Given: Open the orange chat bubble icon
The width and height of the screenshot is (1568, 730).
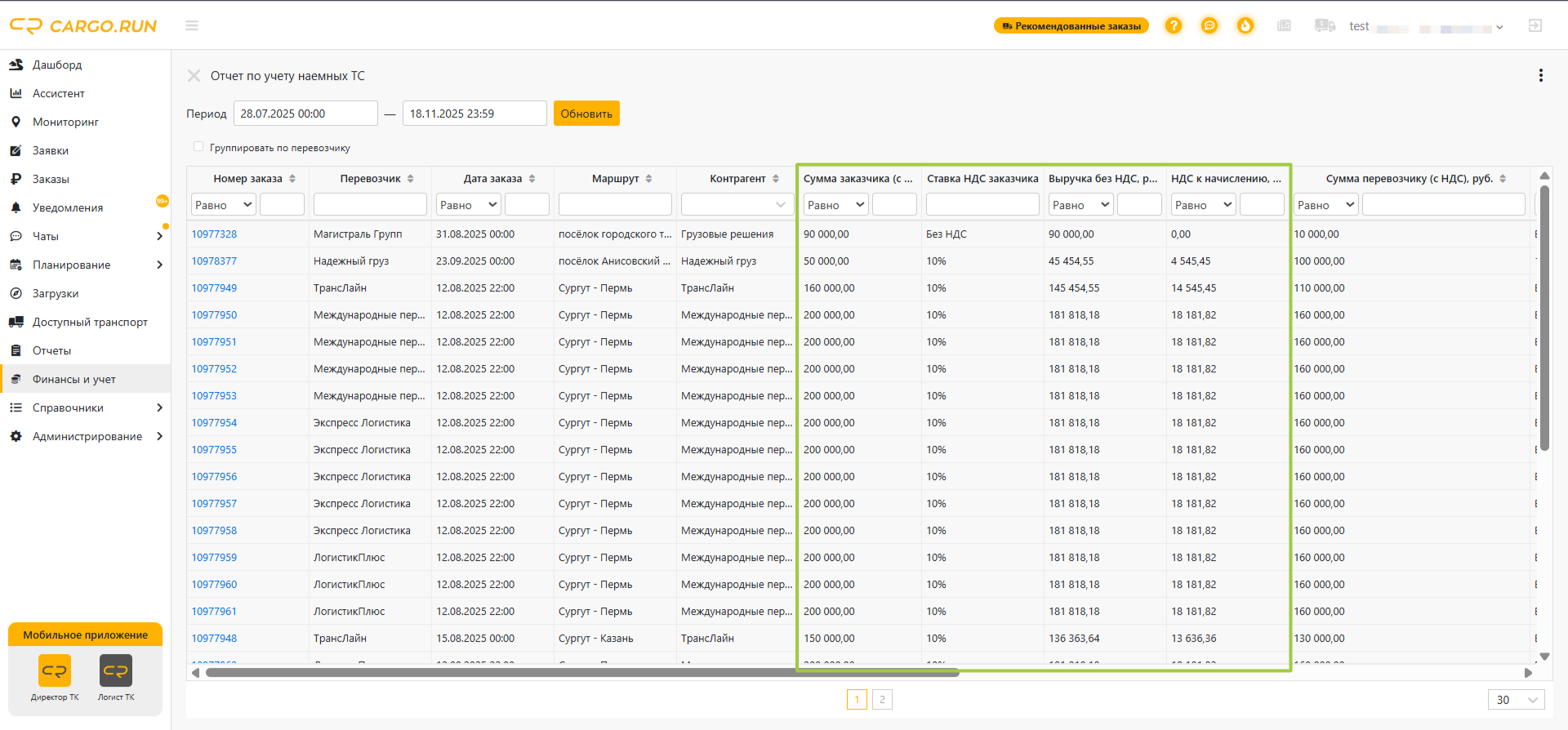Looking at the screenshot, I should click(1209, 25).
